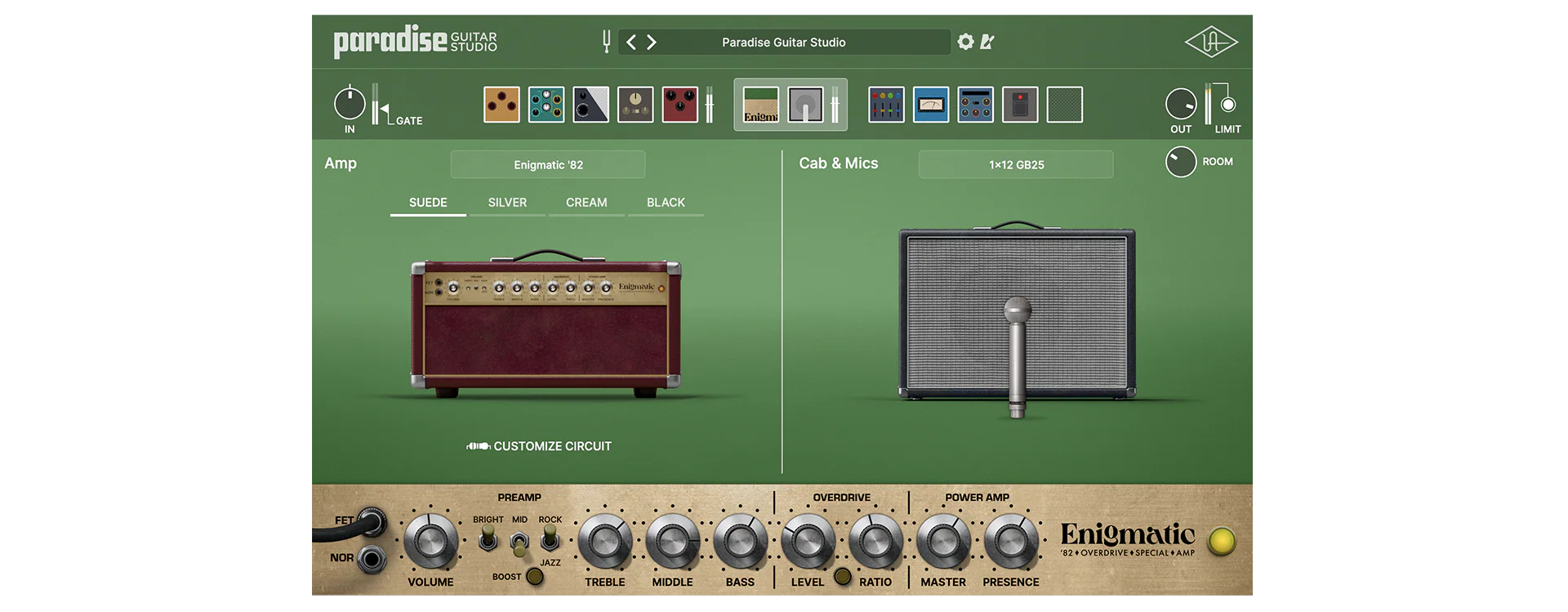Click the BASS knob
The width and height of the screenshot is (1568, 612).
[x=740, y=542]
